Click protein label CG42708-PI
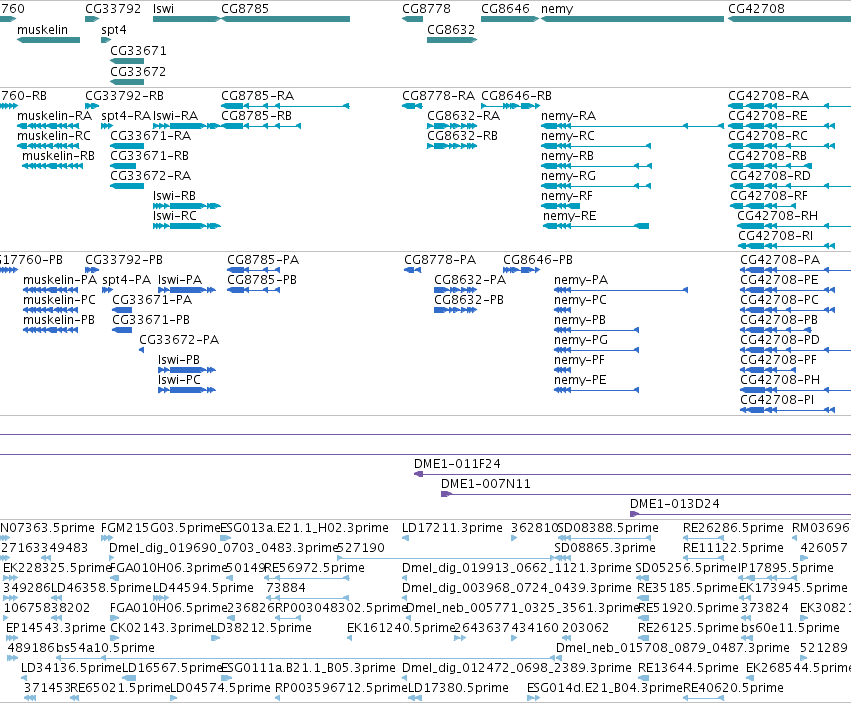This screenshot has width=851, height=703. 777,400
